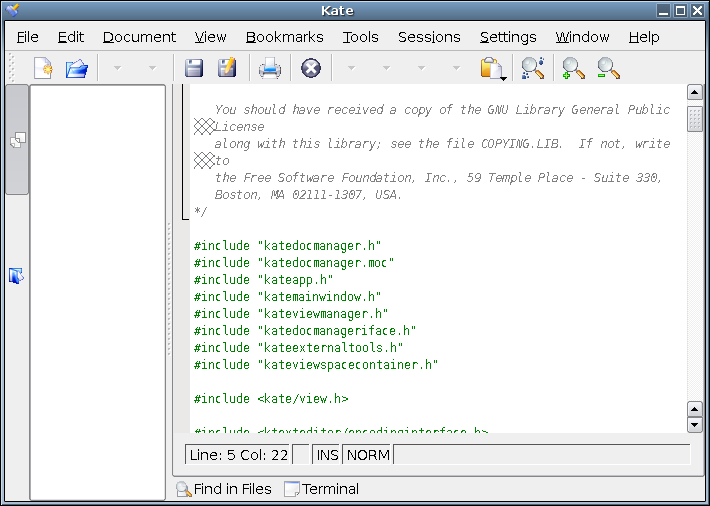Viewport: 710px width, 506px height.
Task: Click the line '#include "kateexternaltools.h"'
Action: tap(298, 348)
